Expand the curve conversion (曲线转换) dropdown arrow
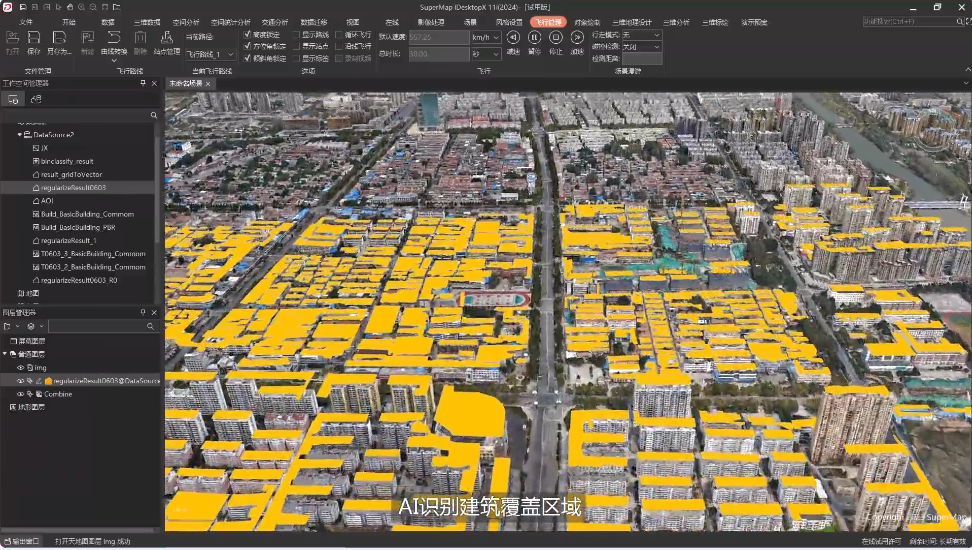 point(114,61)
